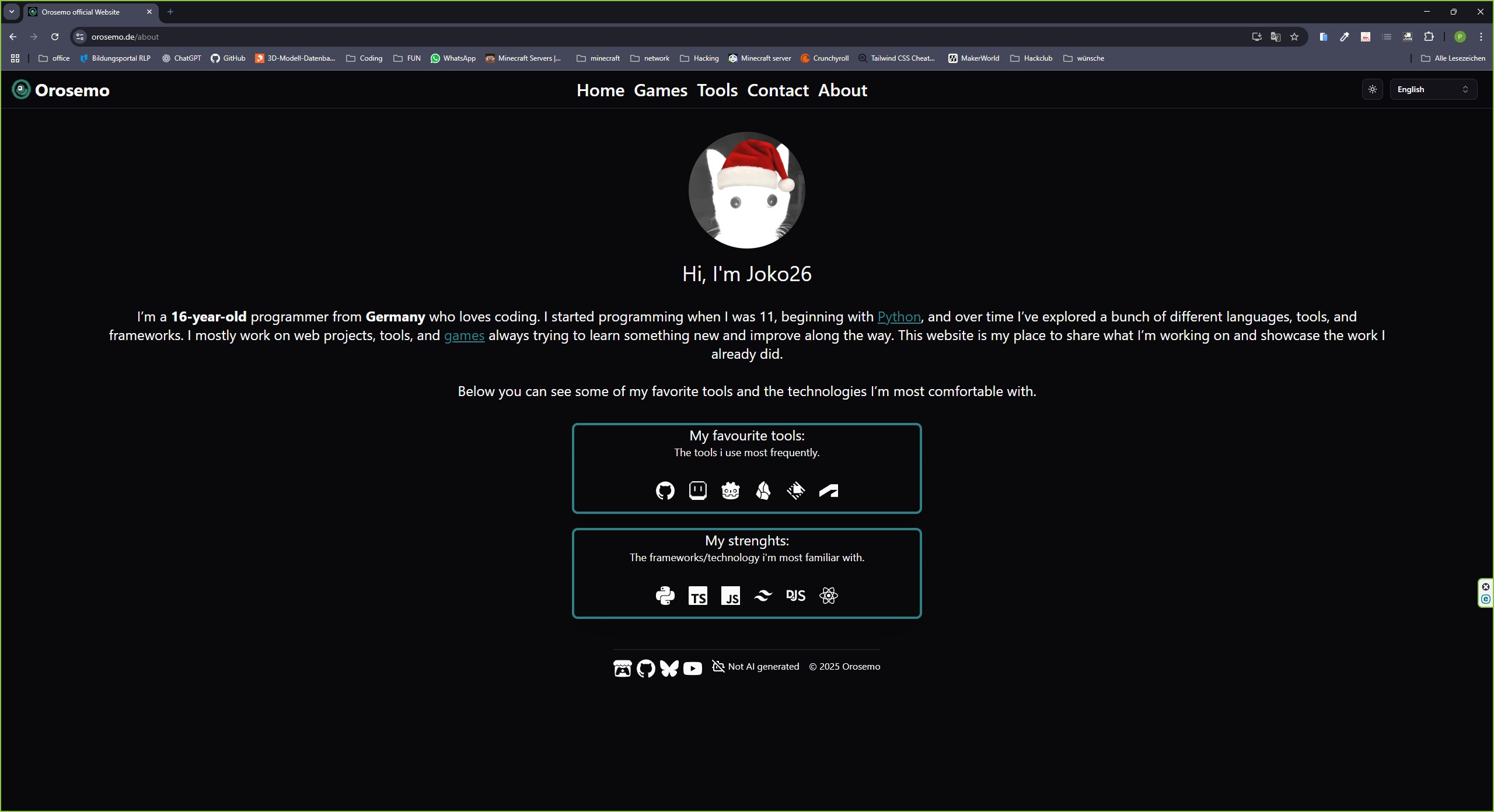
Task: Open the YouTube footer icon
Action: point(692,668)
